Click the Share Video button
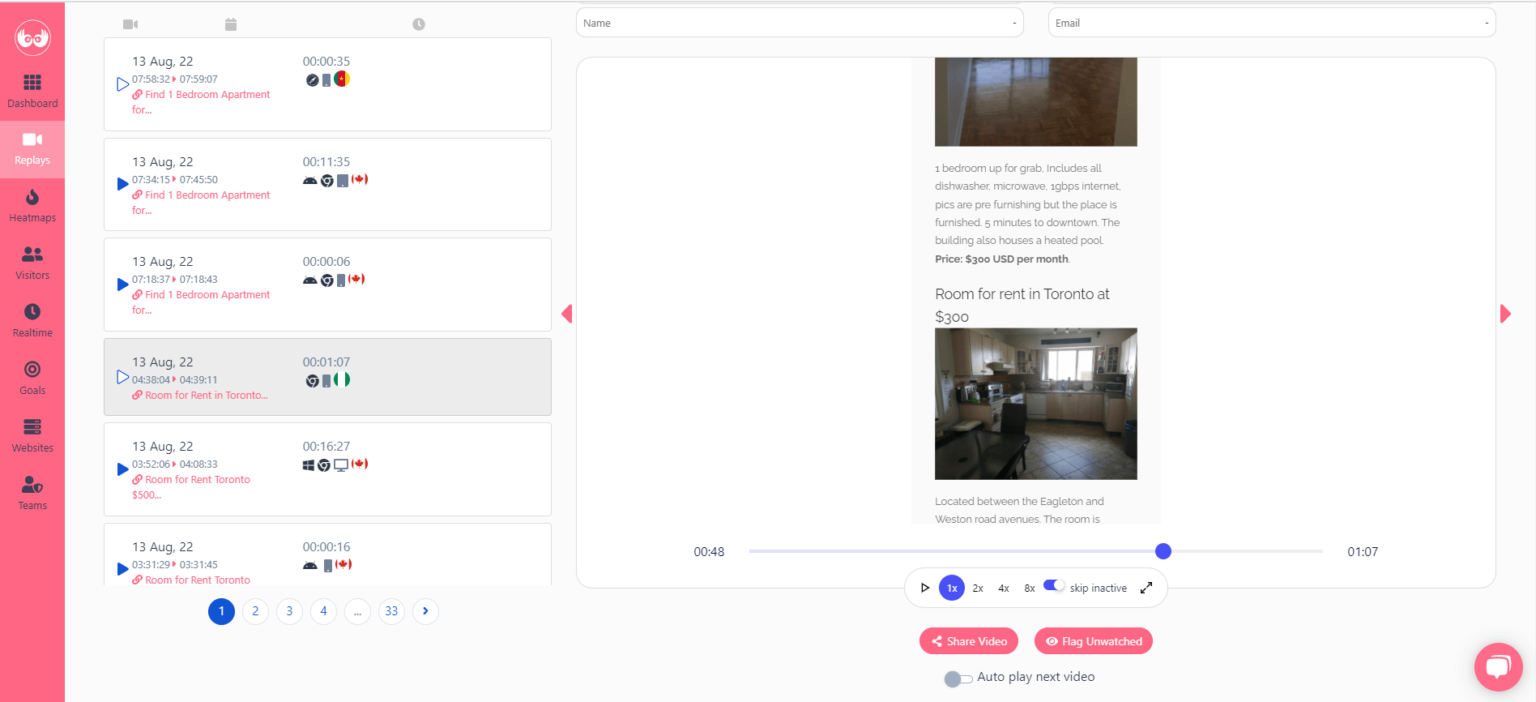Viewport: 1536px width, 702px height. [968, 641]
